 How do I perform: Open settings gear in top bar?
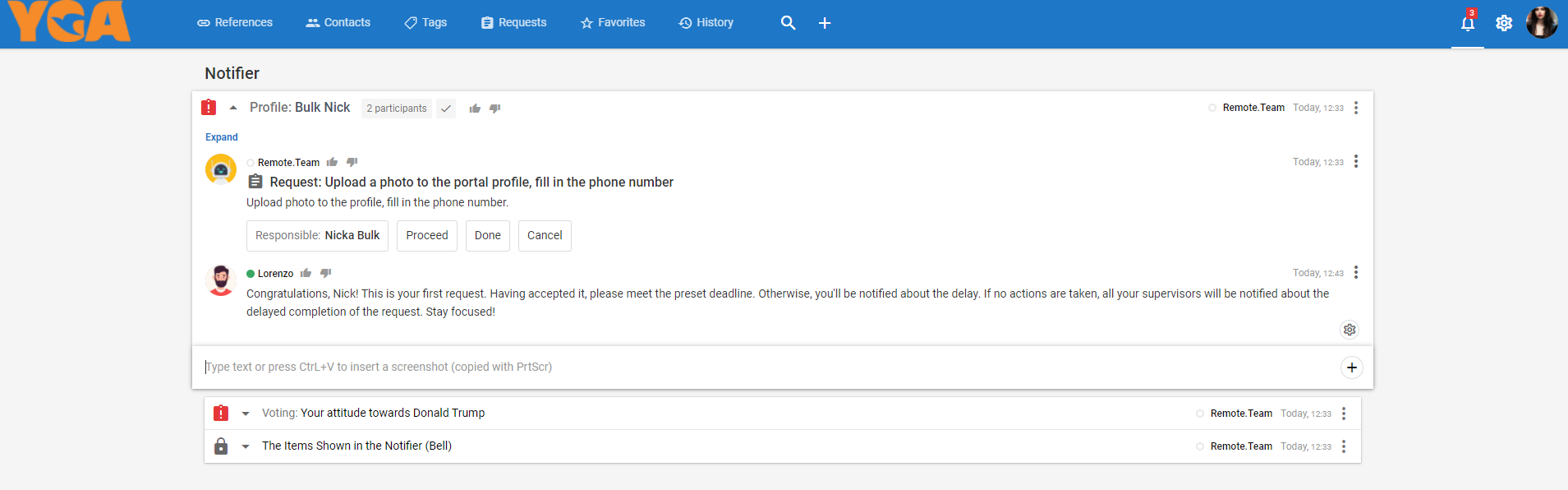pyautogui.click(x=1504, y=23)
